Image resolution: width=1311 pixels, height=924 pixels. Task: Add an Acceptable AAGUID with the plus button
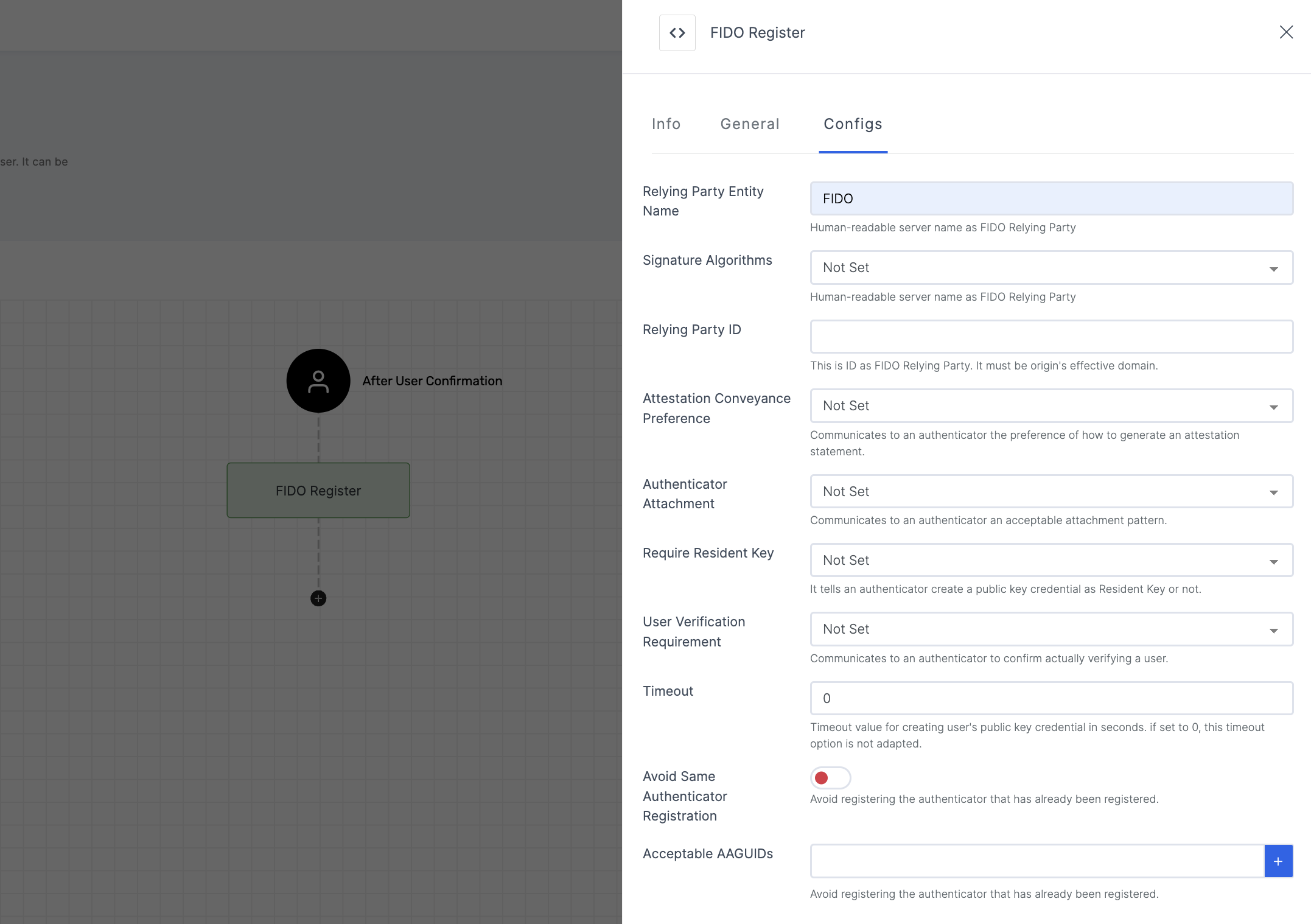1278,861
